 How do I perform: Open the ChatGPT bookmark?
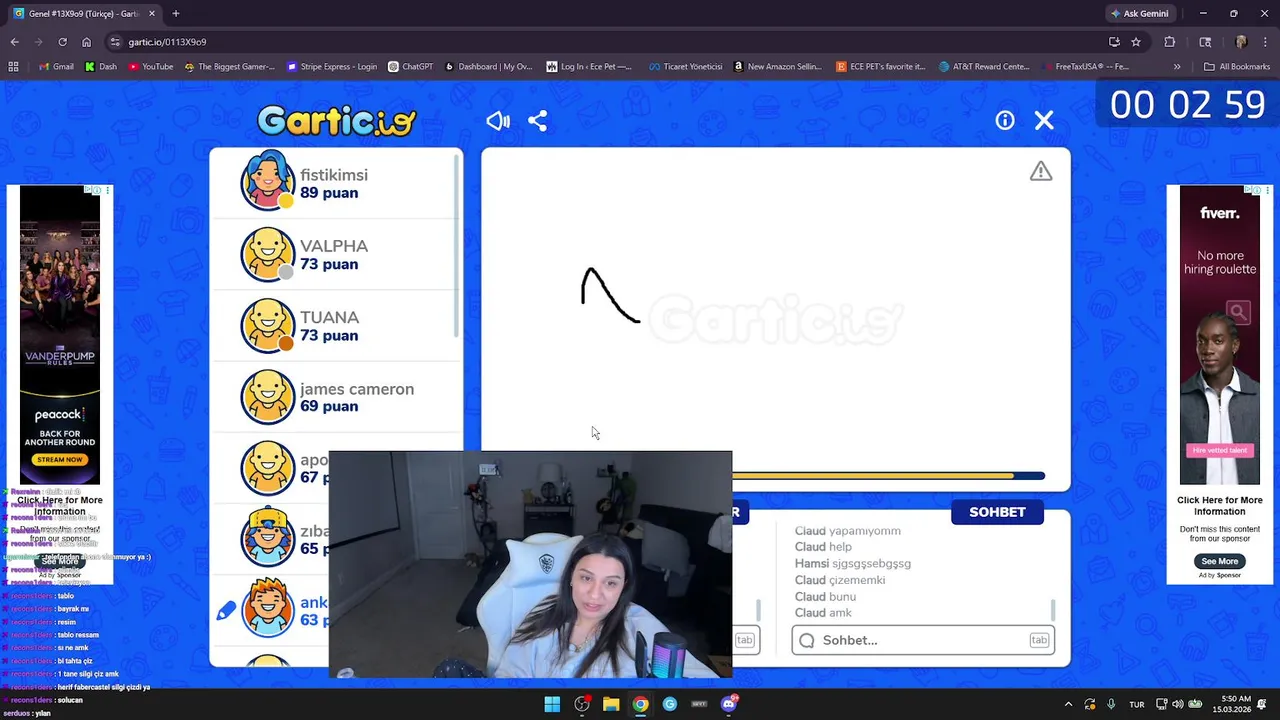pyautogui.click(x=410, y=67)
